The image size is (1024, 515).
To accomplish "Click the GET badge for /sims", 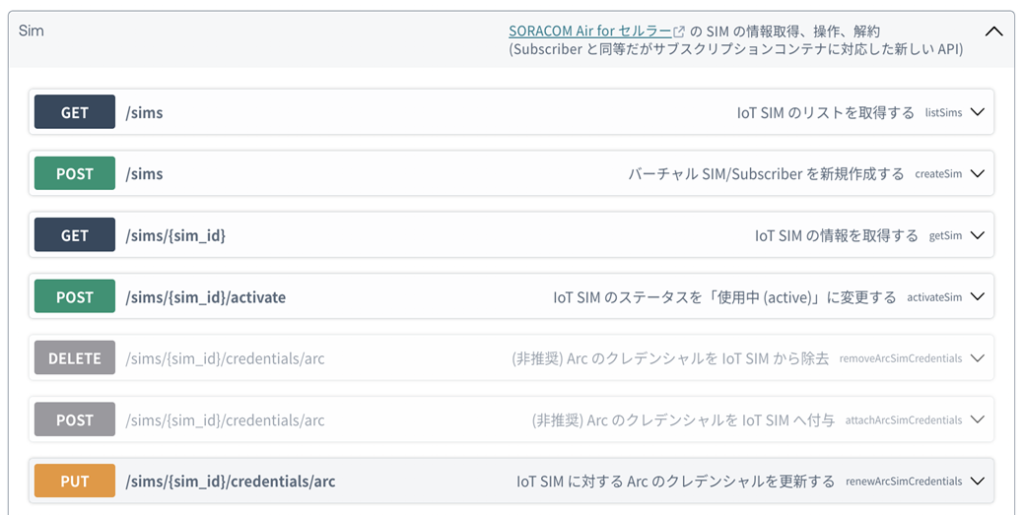I will click(75, 113).
